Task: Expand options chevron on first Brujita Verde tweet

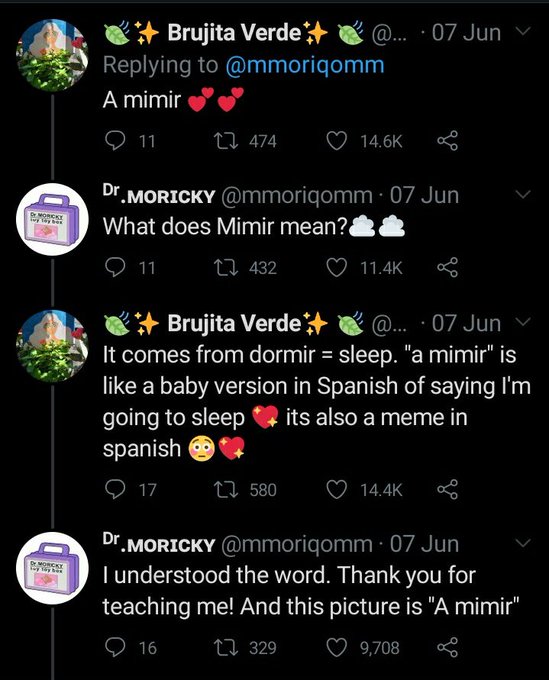Action: pyautogui.click(x=524, y=31)
